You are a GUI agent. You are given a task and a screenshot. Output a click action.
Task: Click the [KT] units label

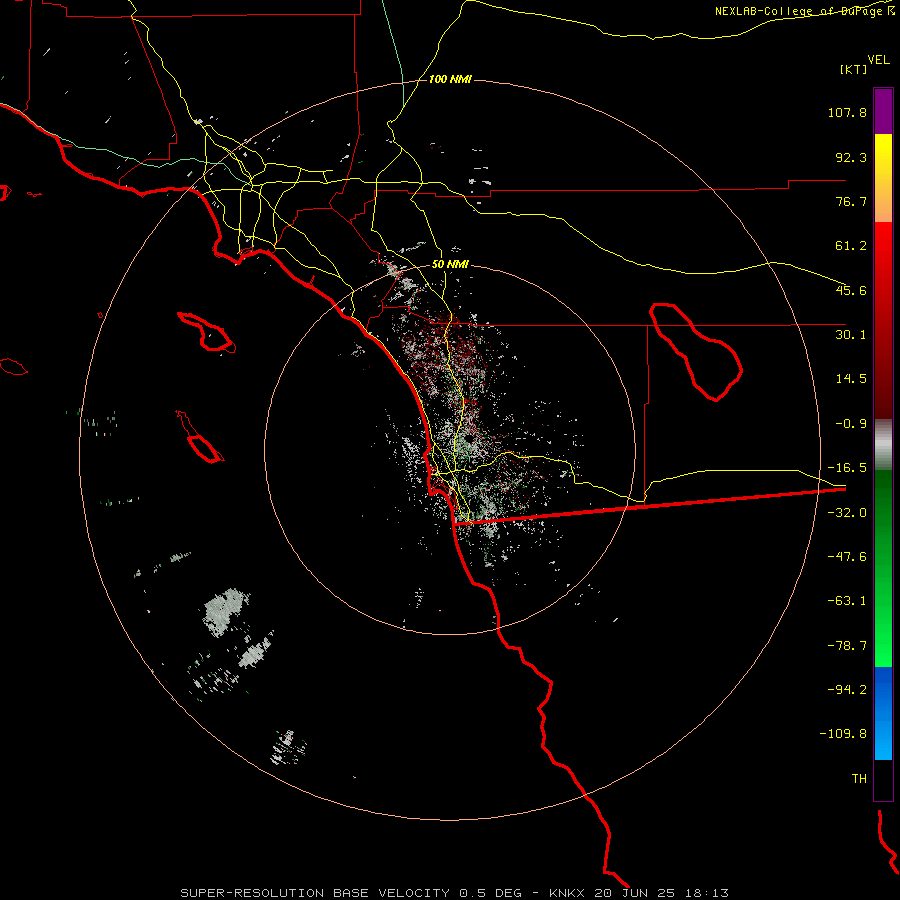point(854,69)
